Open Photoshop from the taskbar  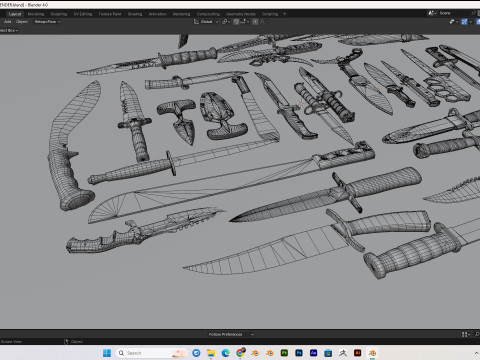(299, 353)
